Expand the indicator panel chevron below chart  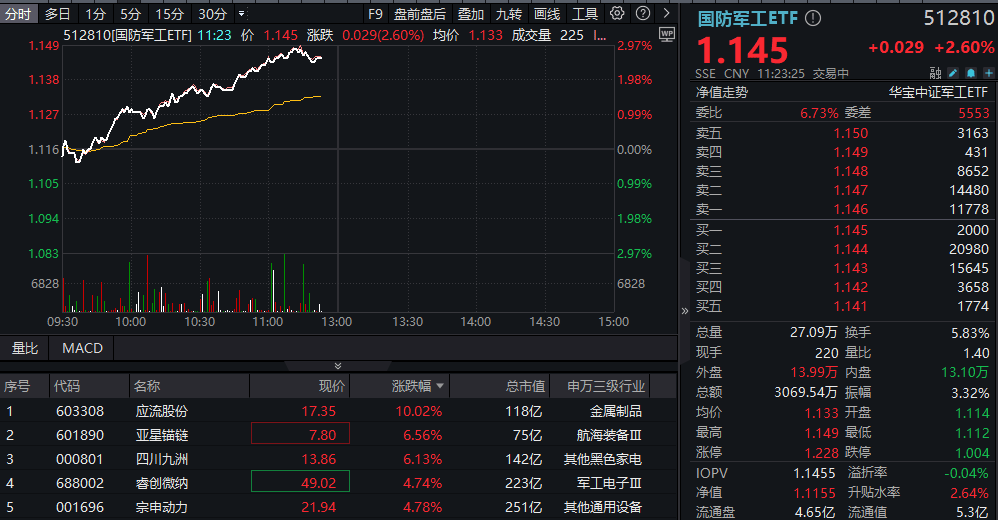tap(337, 365)
